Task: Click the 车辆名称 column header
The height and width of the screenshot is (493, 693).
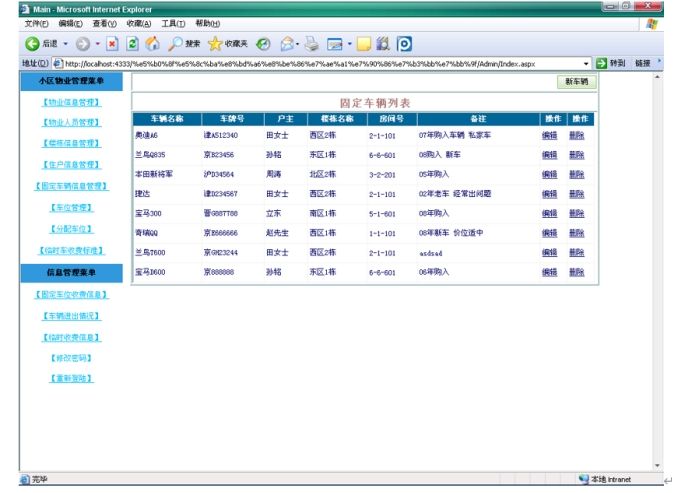Action: point(167,119)
